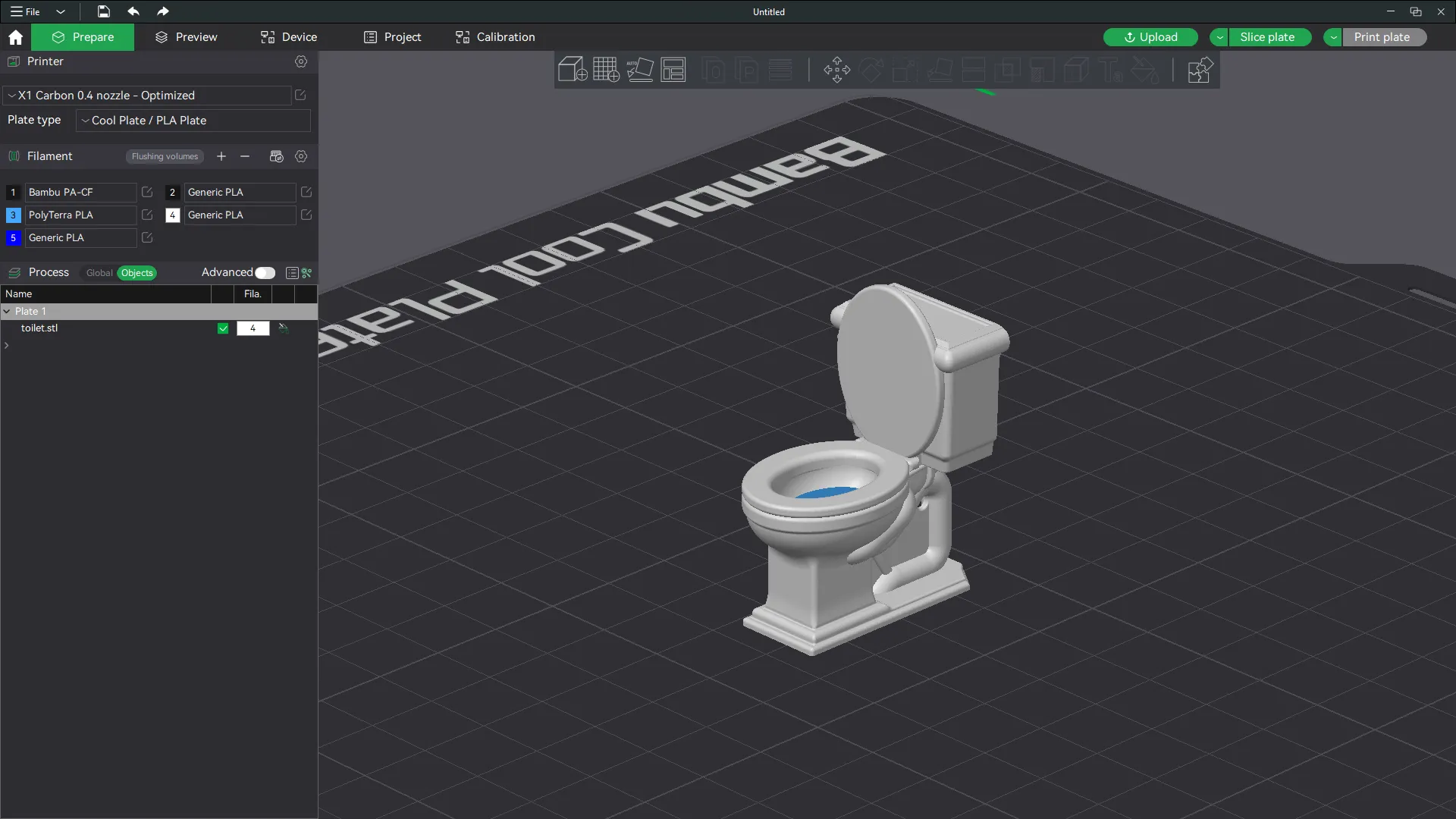Click the Add plate icon

[x=606, y=70]
